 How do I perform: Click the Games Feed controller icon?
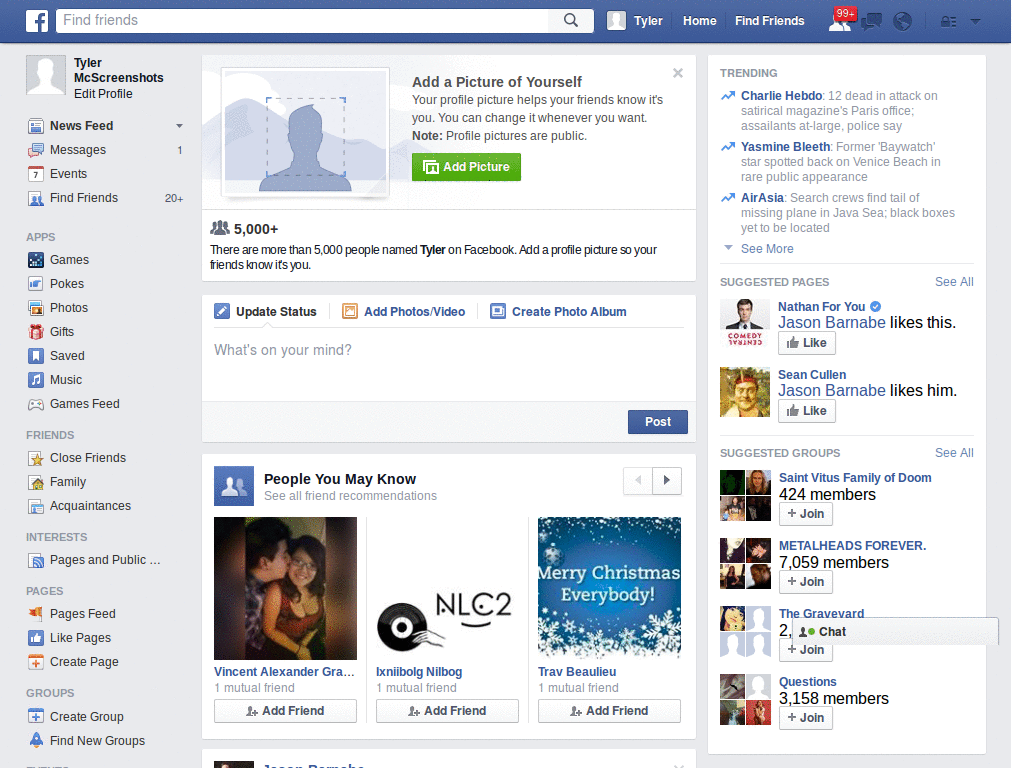36,404
